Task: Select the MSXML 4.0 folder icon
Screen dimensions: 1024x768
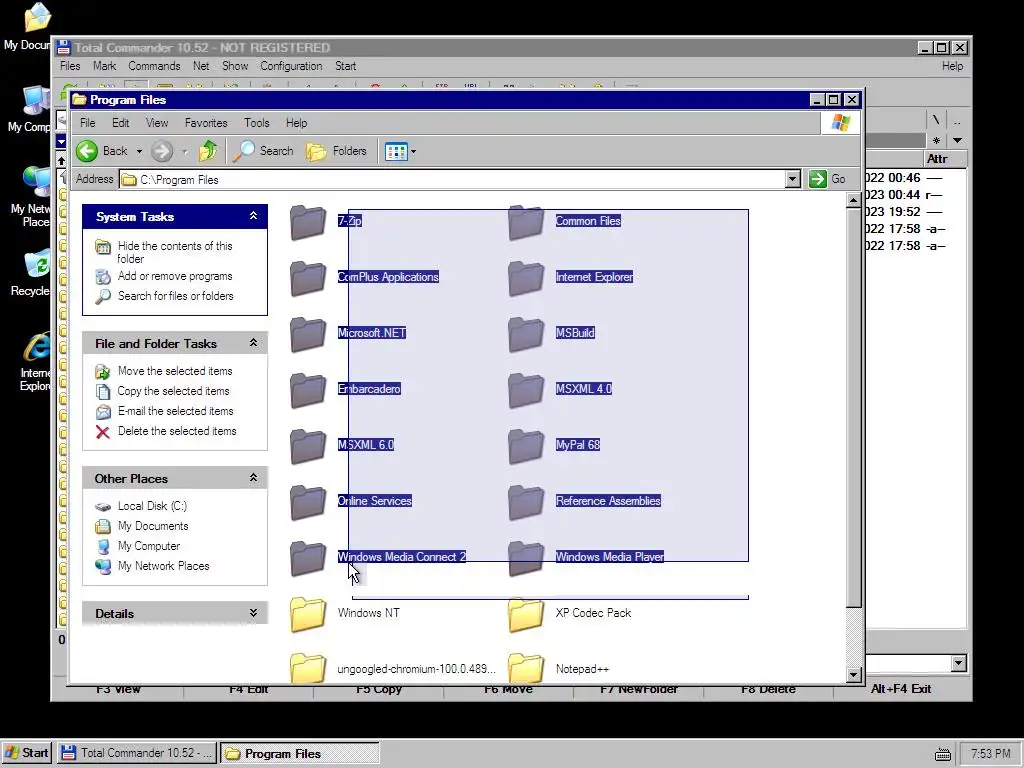Action: [x=526, y=390]
